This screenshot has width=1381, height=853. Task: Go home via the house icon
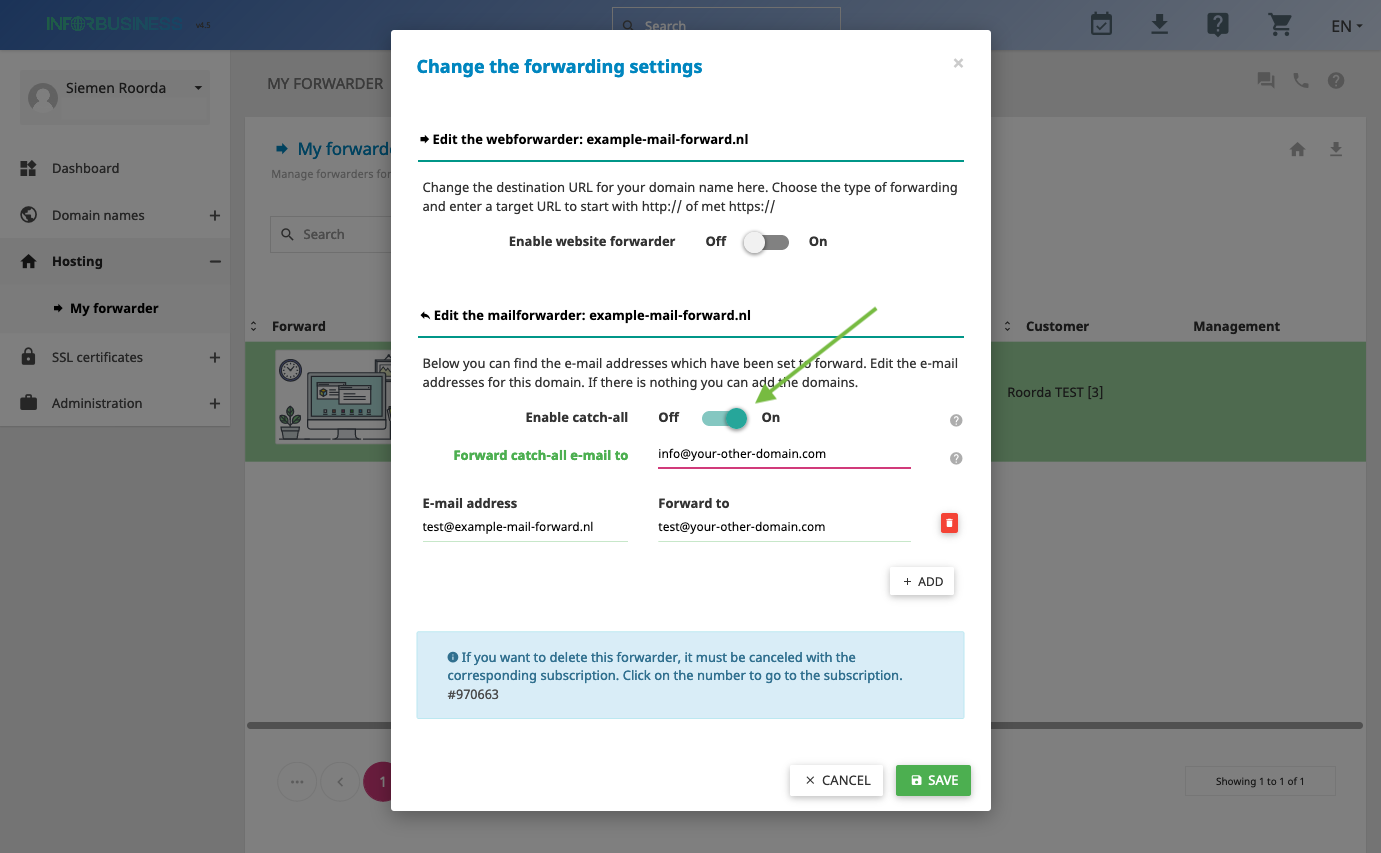coord(1297,150)
